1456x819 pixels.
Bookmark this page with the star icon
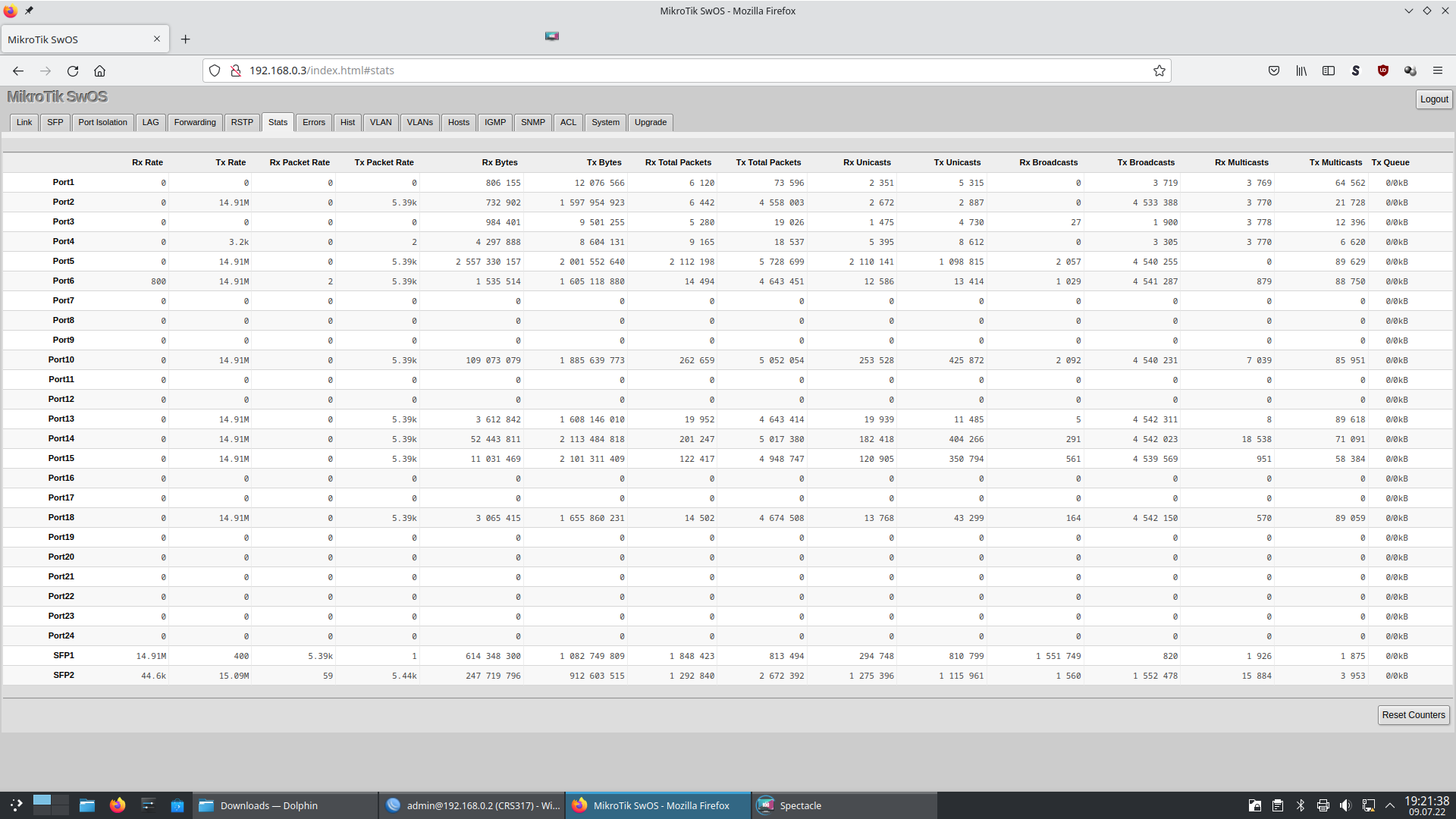pyautogui.click(x=1159, y=71)
